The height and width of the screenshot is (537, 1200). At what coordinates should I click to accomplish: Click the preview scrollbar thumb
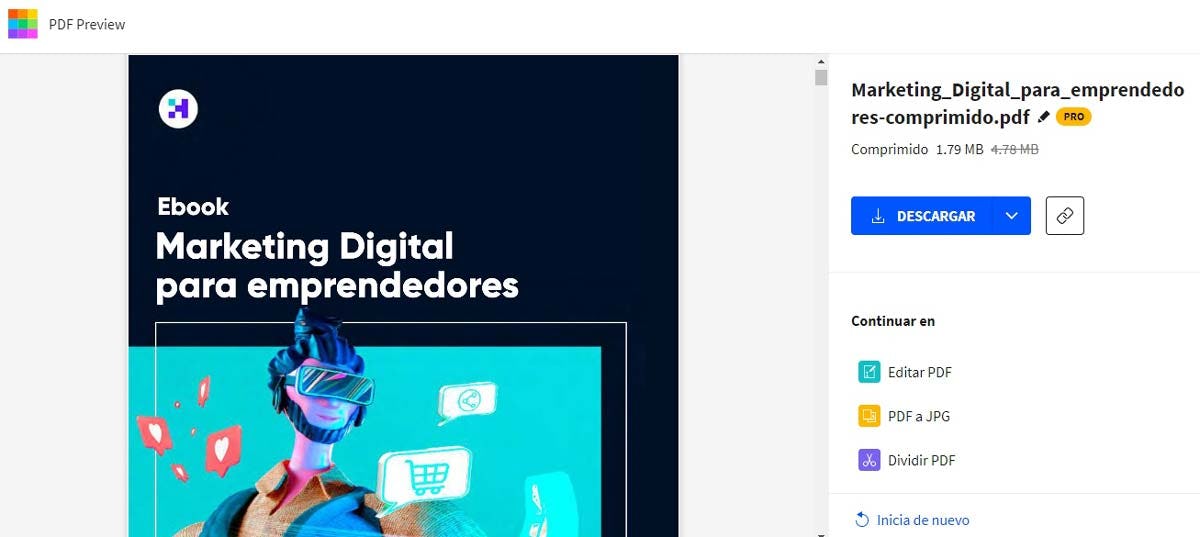click(821, 77)
